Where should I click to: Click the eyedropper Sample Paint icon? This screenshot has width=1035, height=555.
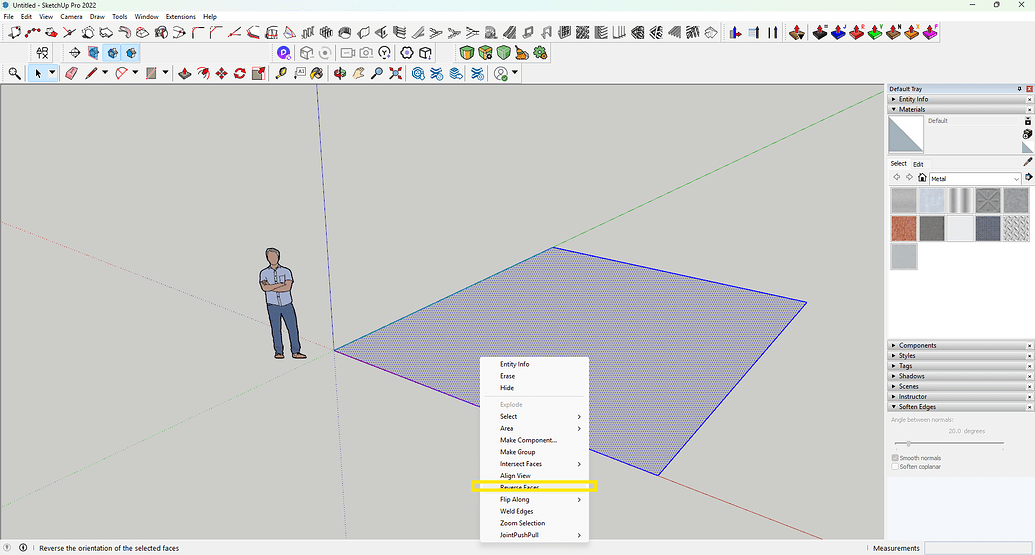pyautogui.click(x=1027, y=162)
